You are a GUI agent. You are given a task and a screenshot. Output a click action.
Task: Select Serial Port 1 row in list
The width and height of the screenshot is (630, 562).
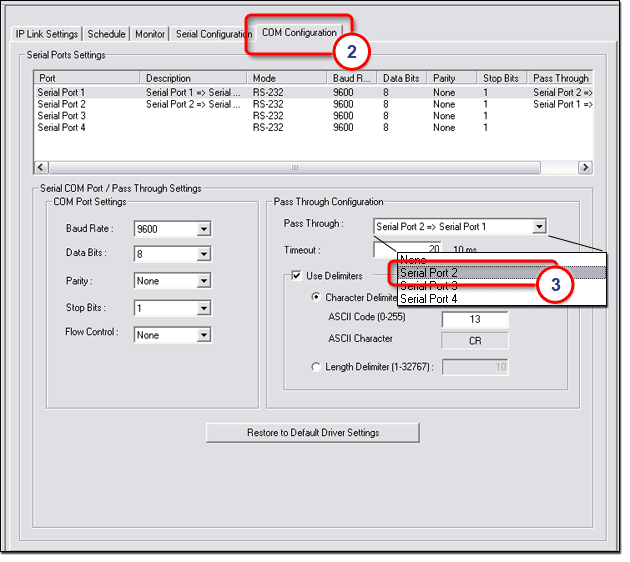click(62, 92)
